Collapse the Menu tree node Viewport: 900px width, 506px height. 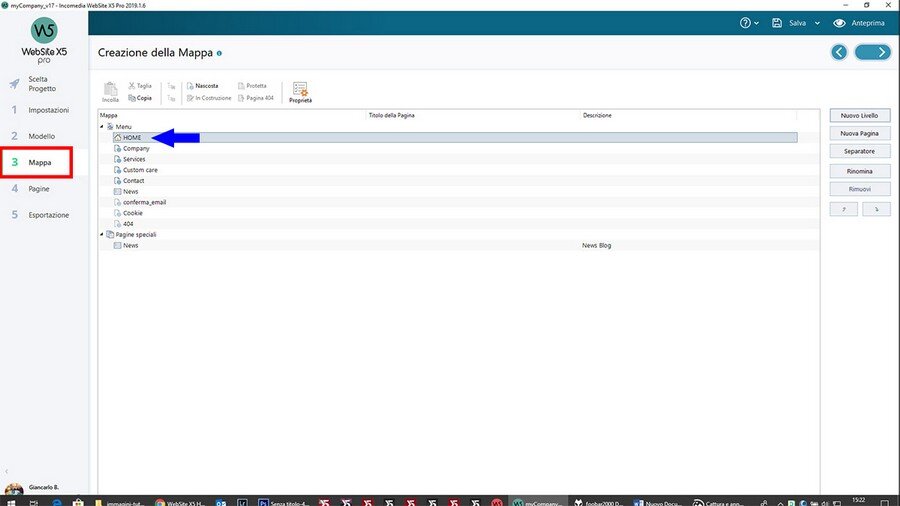coord(102,127)
